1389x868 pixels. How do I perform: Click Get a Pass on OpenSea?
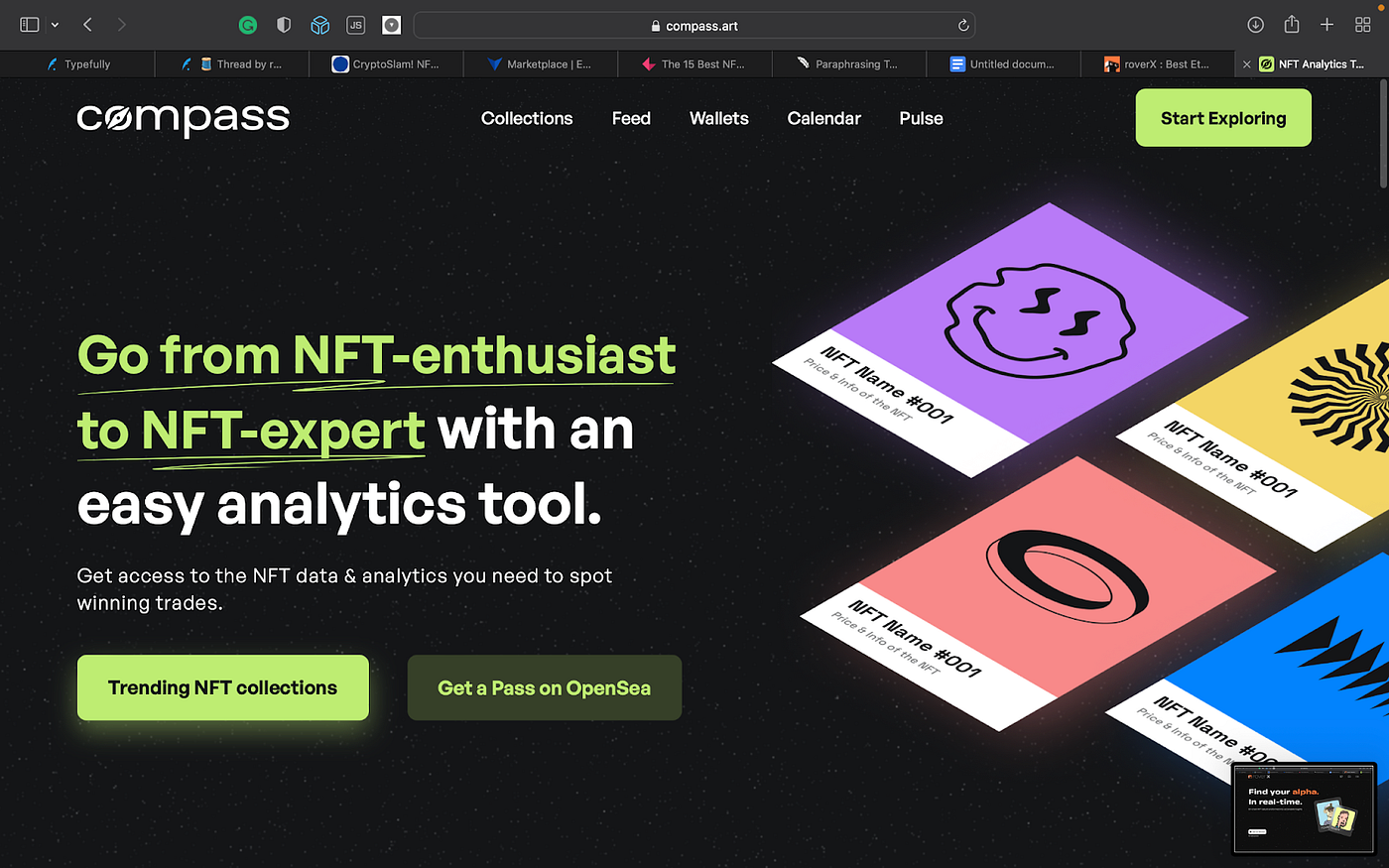click(544, 687)
